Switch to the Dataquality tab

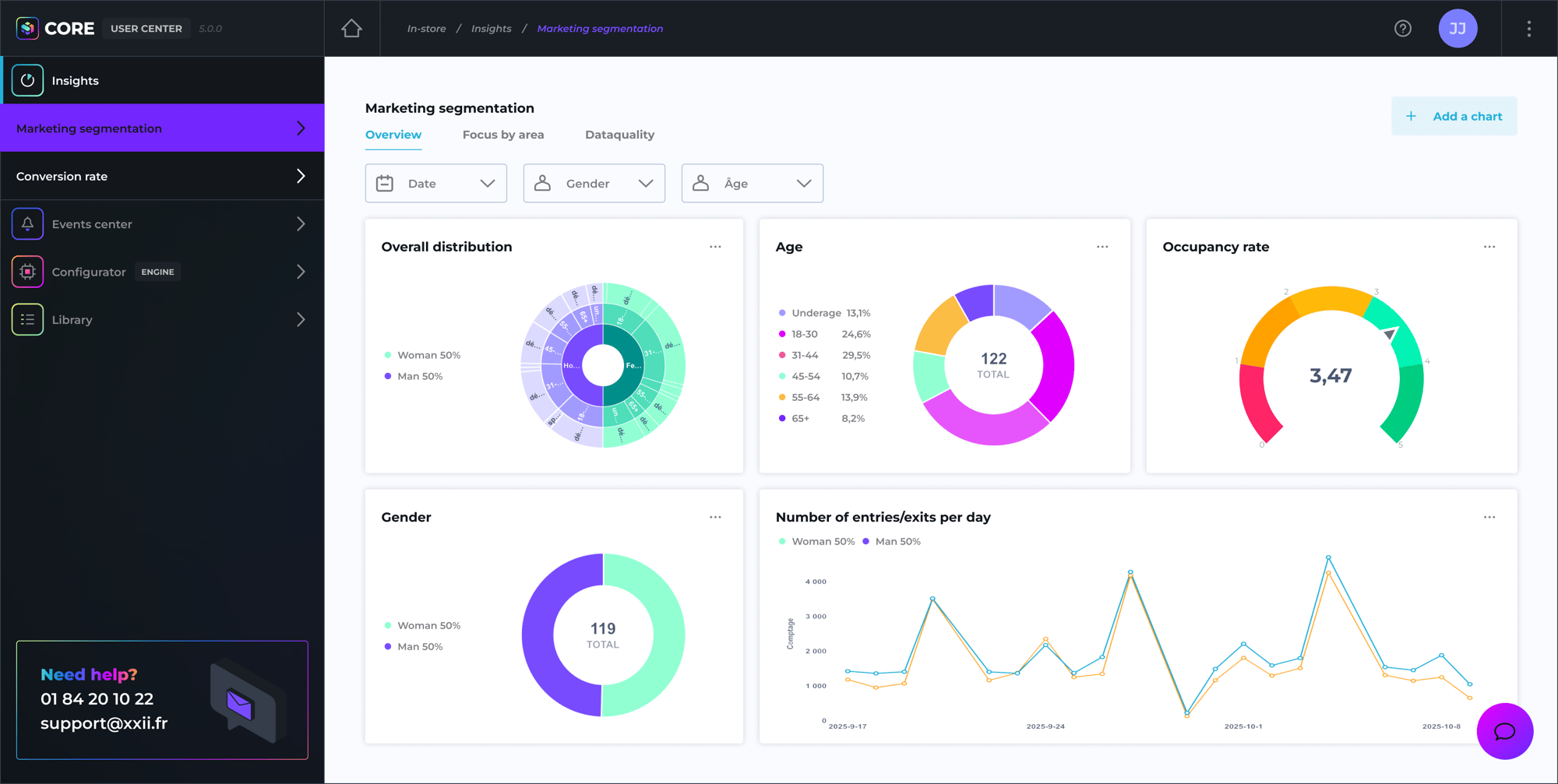[x=619, y=135]
